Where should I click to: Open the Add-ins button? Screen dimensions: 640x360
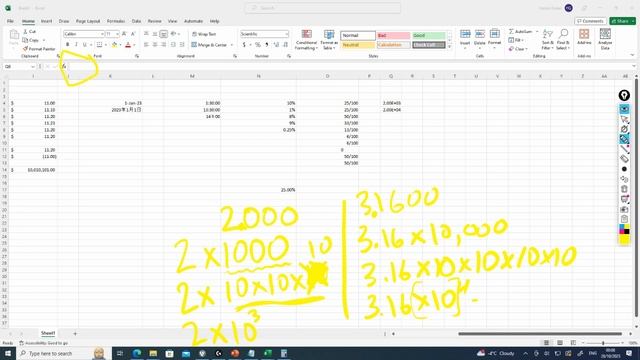pyautogui.click(x=584, y=37)
